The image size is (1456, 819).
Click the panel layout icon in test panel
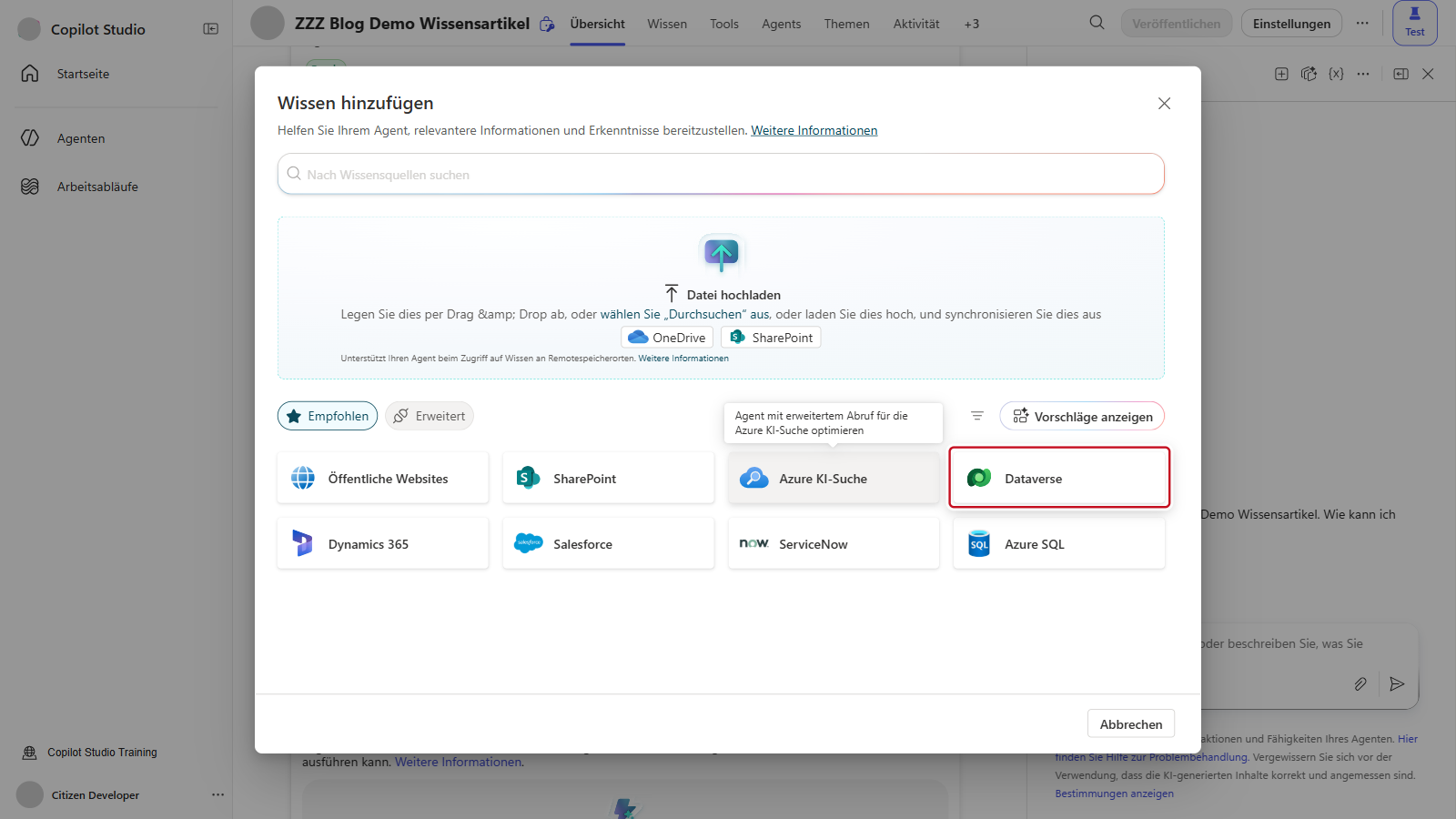pyautogui.click(x=1401, y=74)
